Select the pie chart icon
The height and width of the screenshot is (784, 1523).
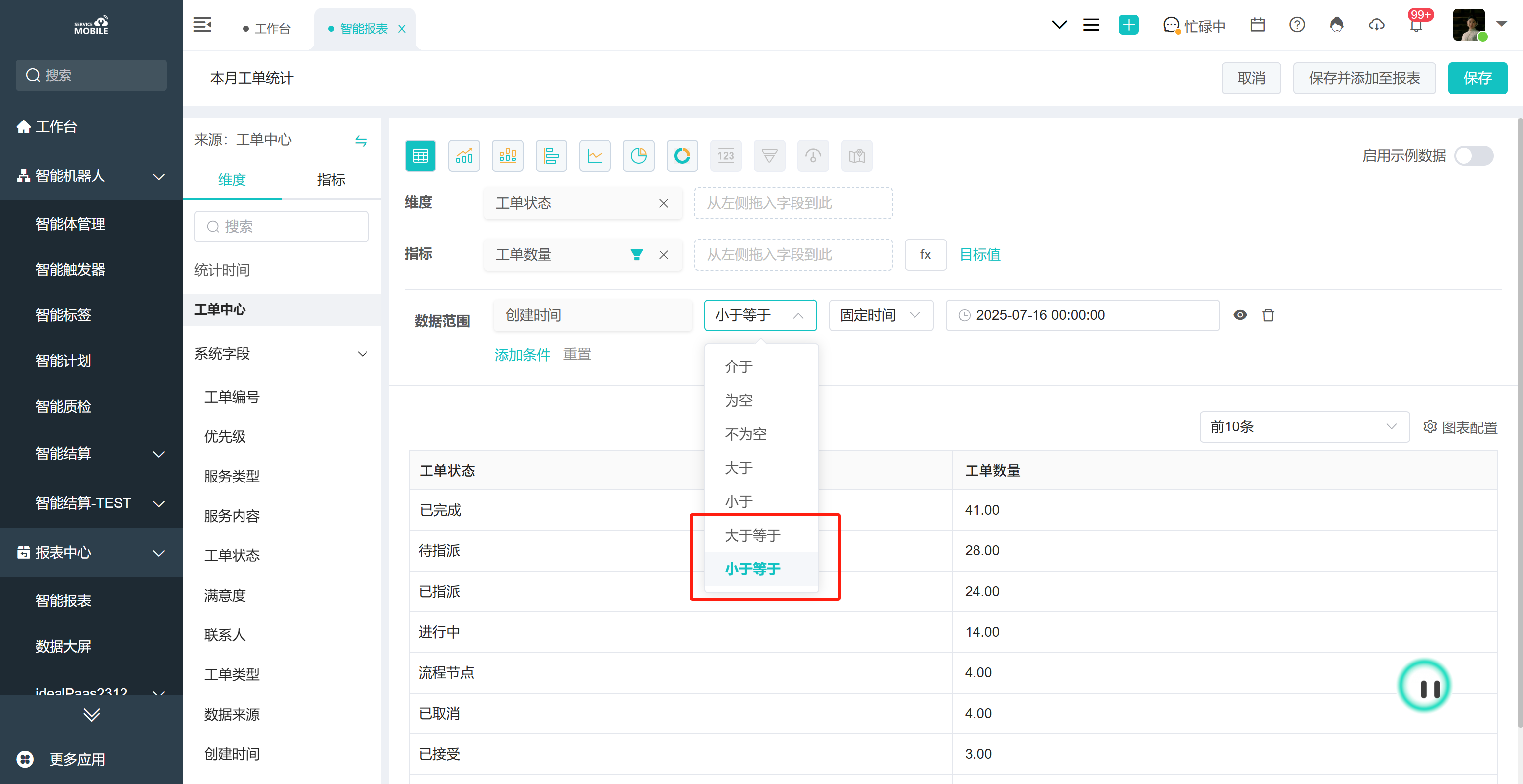[x=639, y=156]
